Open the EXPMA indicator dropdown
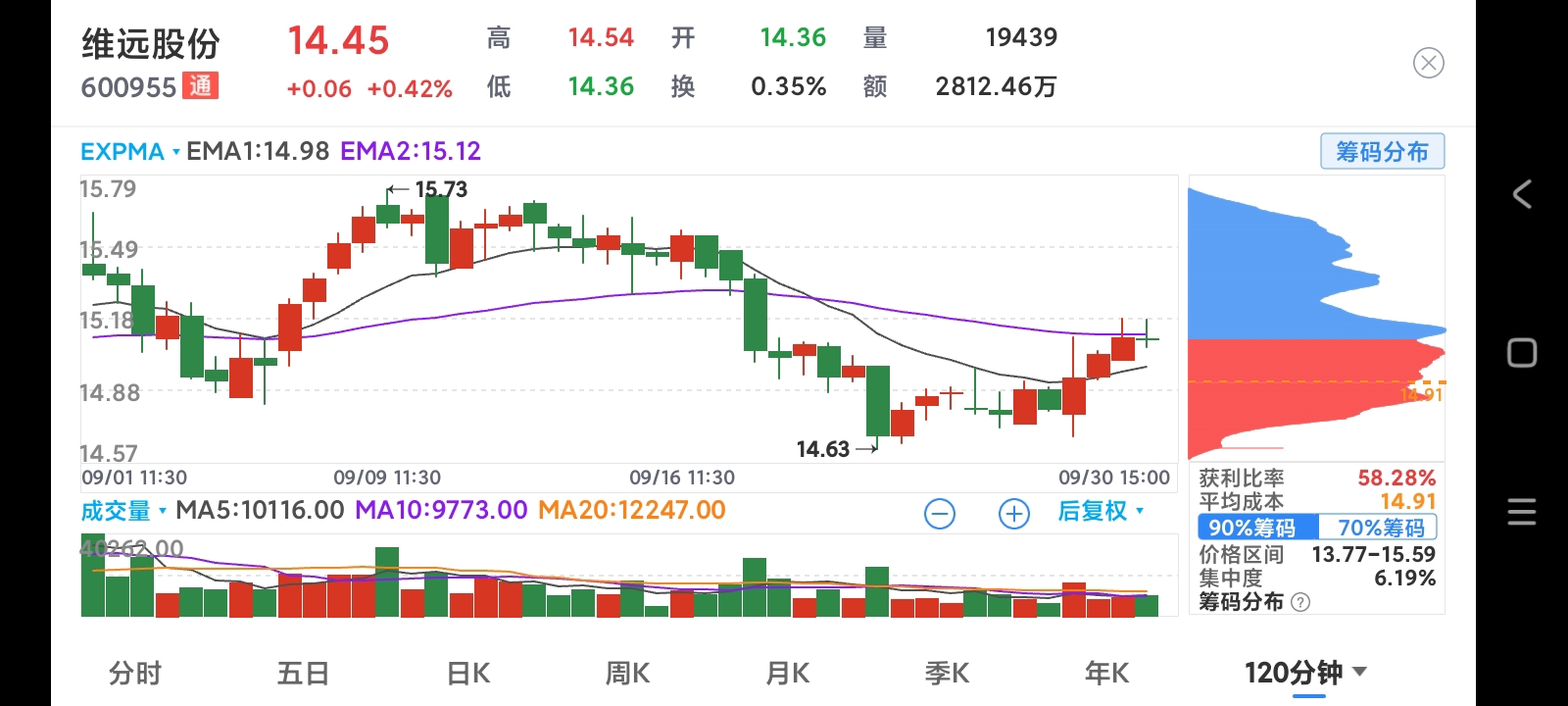The image size is (1568, 706). 129,152
